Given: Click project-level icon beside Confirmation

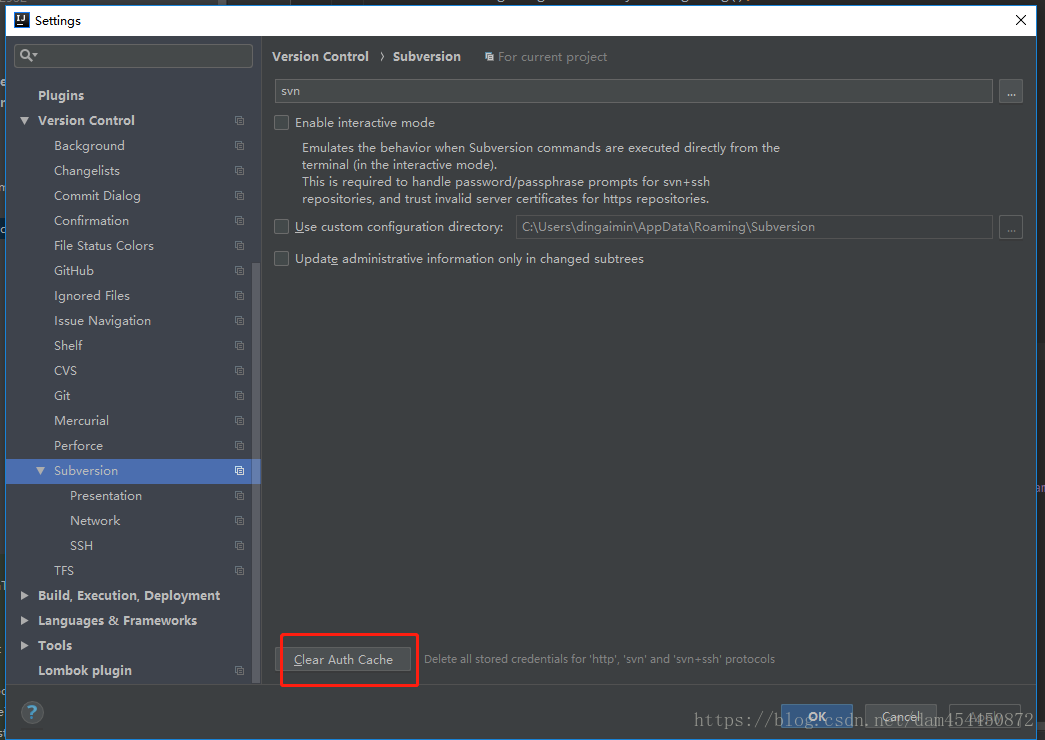Looking at the screenshot, I should pos(239,221).
